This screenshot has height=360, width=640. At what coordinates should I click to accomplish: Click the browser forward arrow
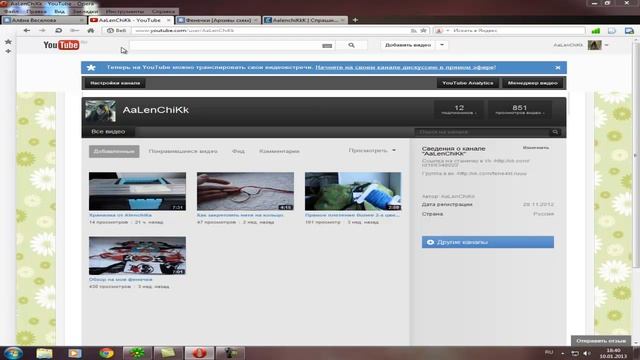[42, 31]
